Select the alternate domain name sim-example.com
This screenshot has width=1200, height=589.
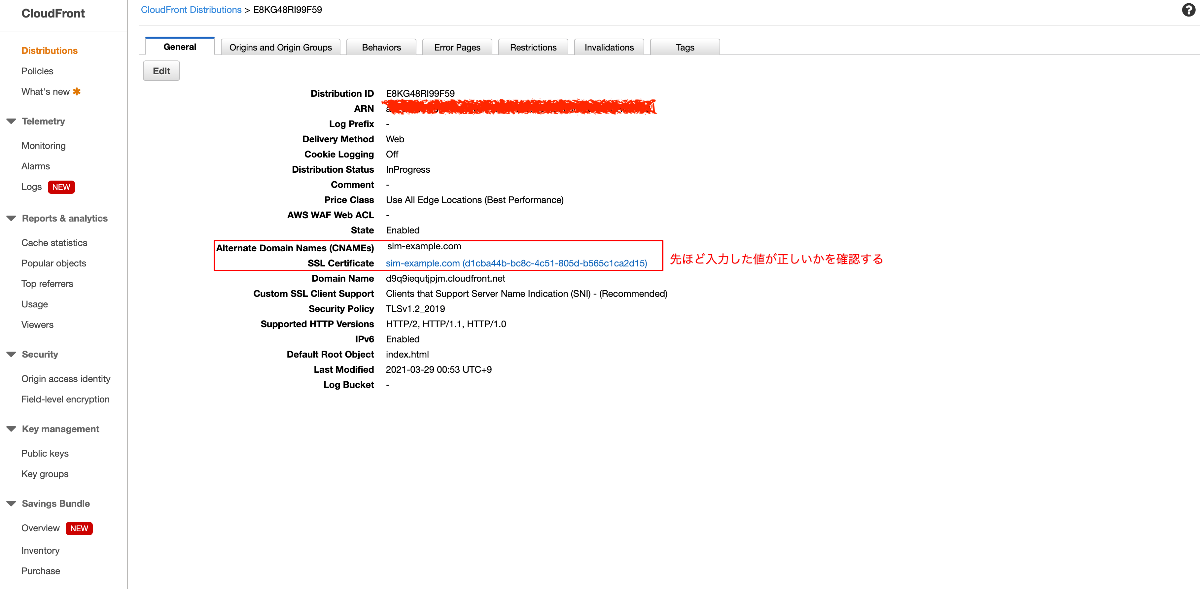pos(424,246)
